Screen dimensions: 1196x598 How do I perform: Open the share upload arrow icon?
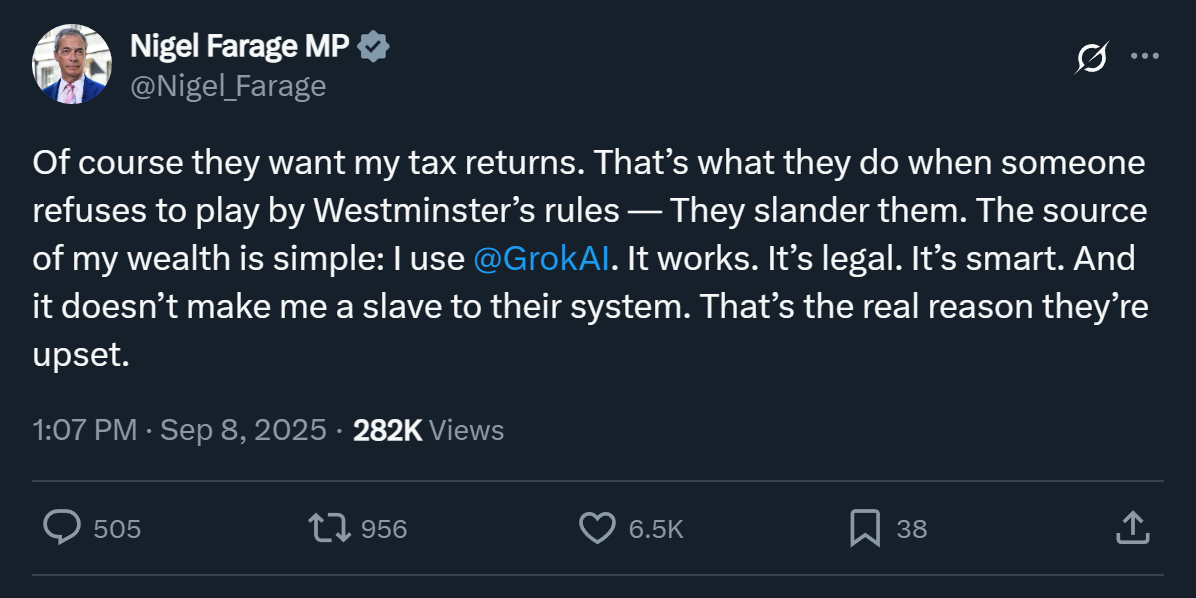tap(1130, 528)
